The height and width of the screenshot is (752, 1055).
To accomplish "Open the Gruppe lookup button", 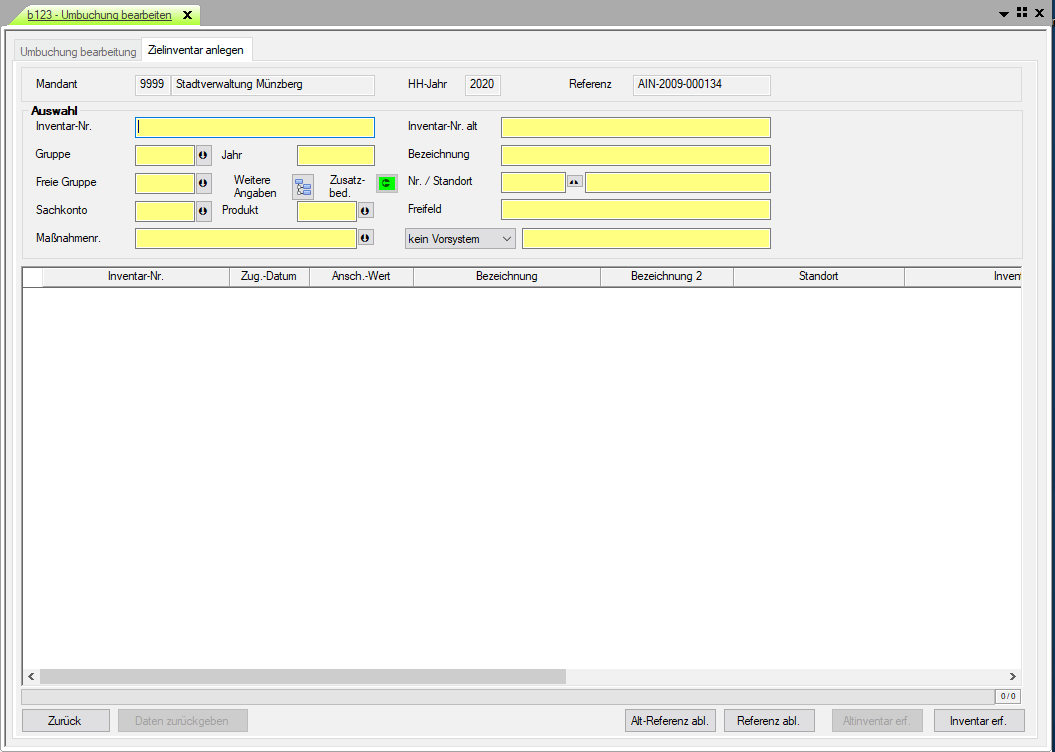I will pyautogui.click(x=203, y=155).
